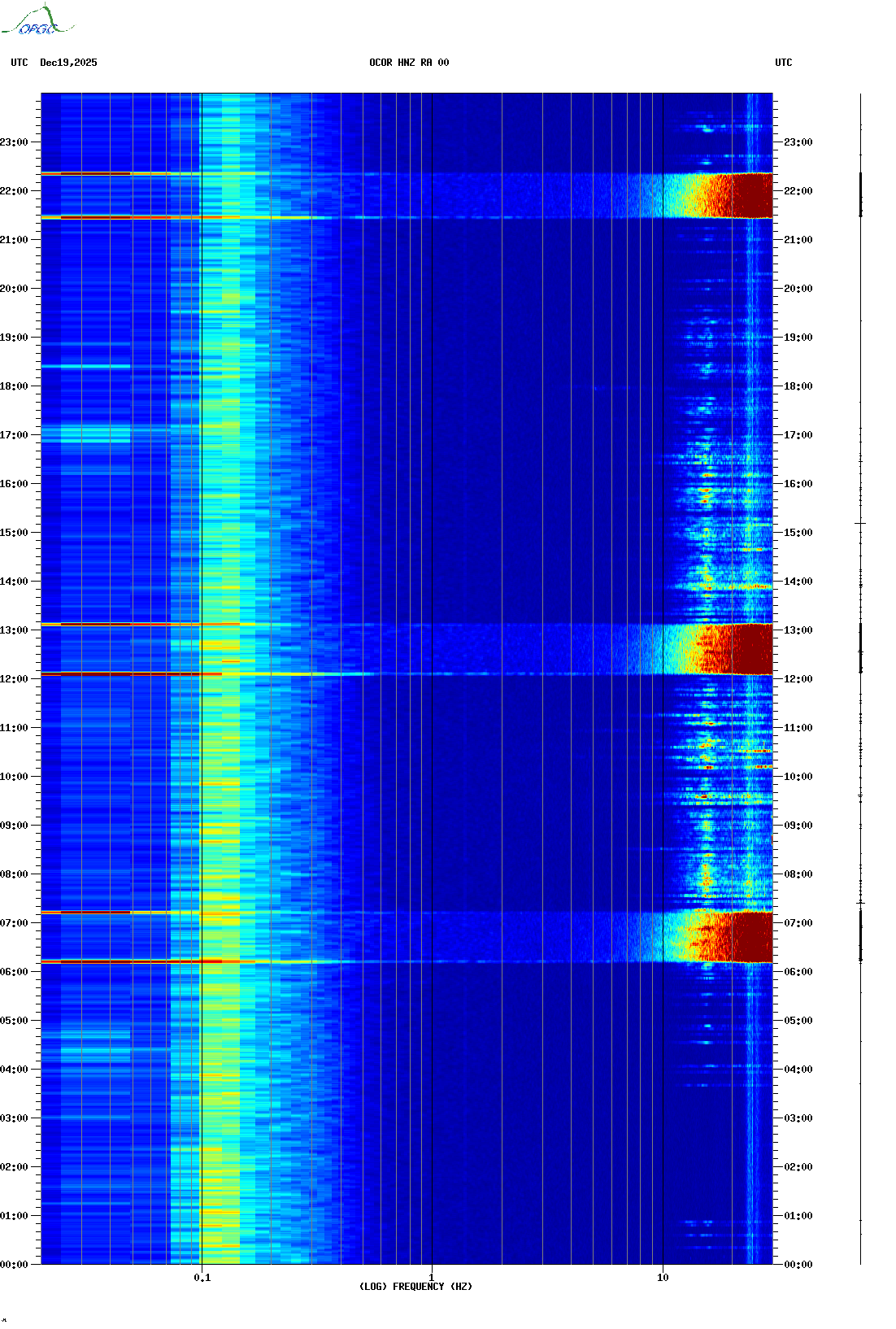This screenshot has height=1329, width=896.
Task: Click the 0.1 Hz frequency tick label
Action: 202,1277
